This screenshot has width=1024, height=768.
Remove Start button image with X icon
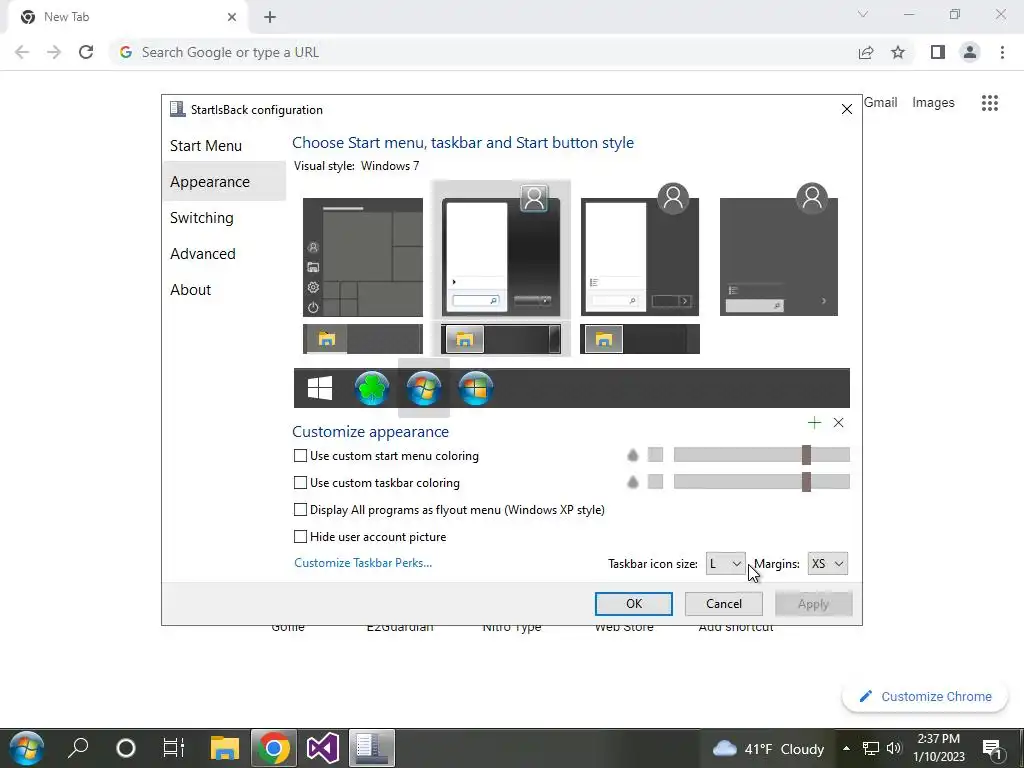point(839,423)
